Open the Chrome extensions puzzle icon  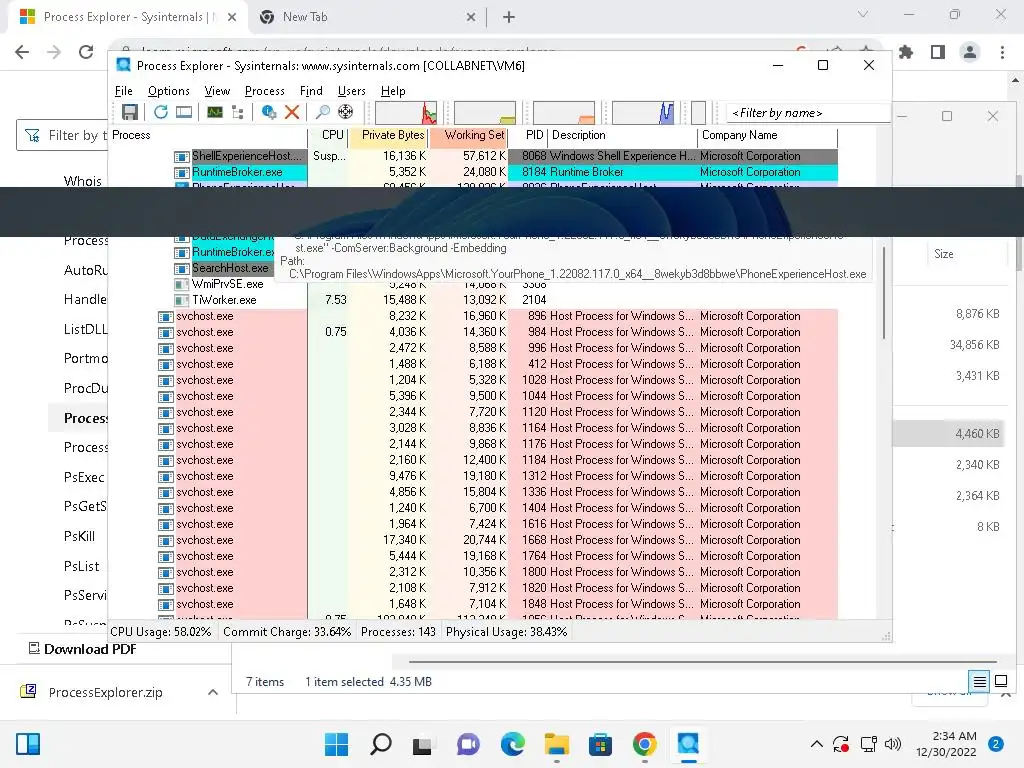click(x=906, y=52)
